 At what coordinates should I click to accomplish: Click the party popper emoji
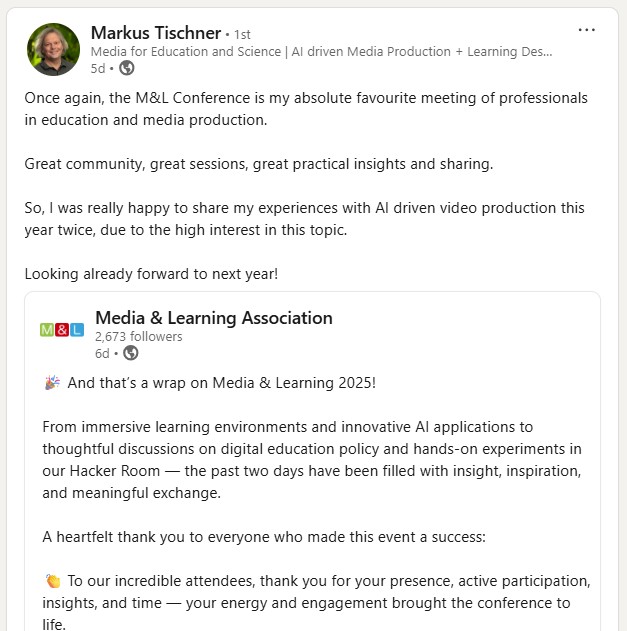52,383
